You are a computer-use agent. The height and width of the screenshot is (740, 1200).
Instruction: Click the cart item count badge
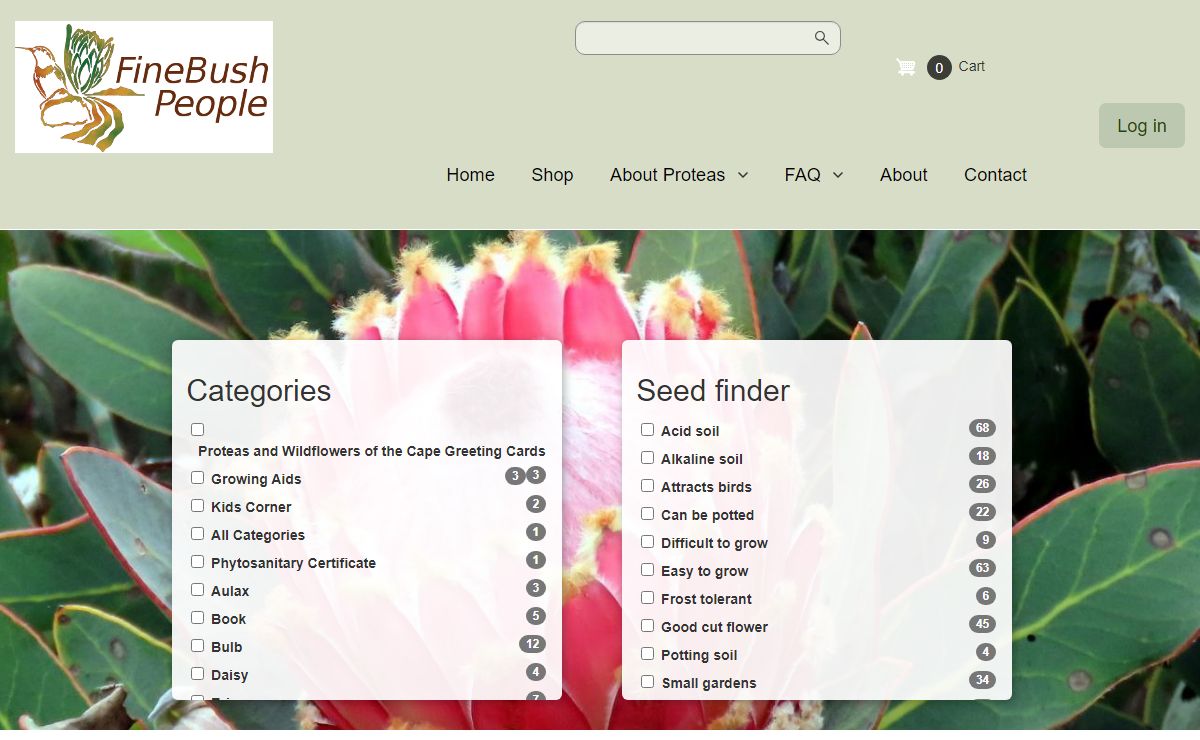[939, 68]
